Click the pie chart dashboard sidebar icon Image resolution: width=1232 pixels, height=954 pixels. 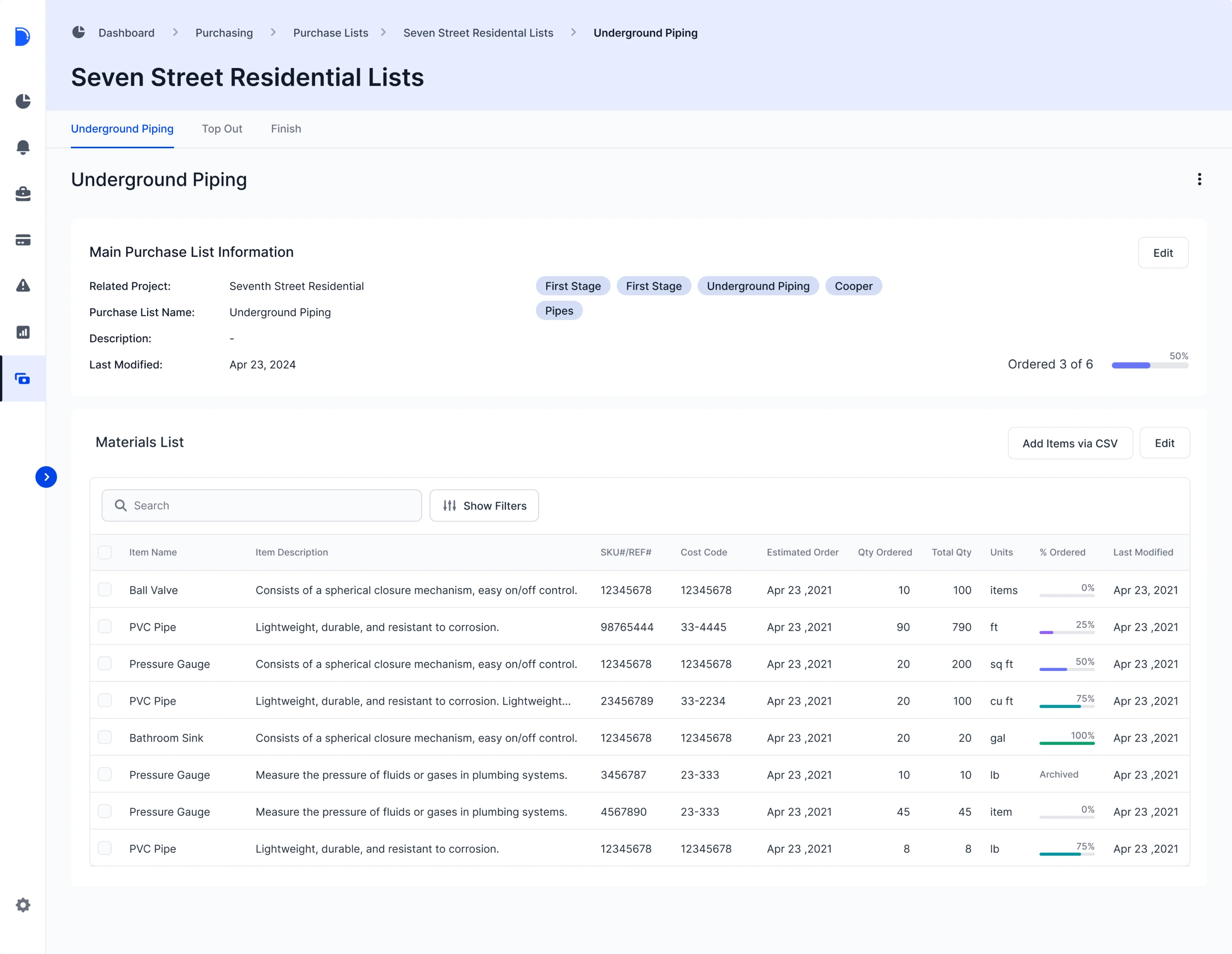(x=23, y=101)
